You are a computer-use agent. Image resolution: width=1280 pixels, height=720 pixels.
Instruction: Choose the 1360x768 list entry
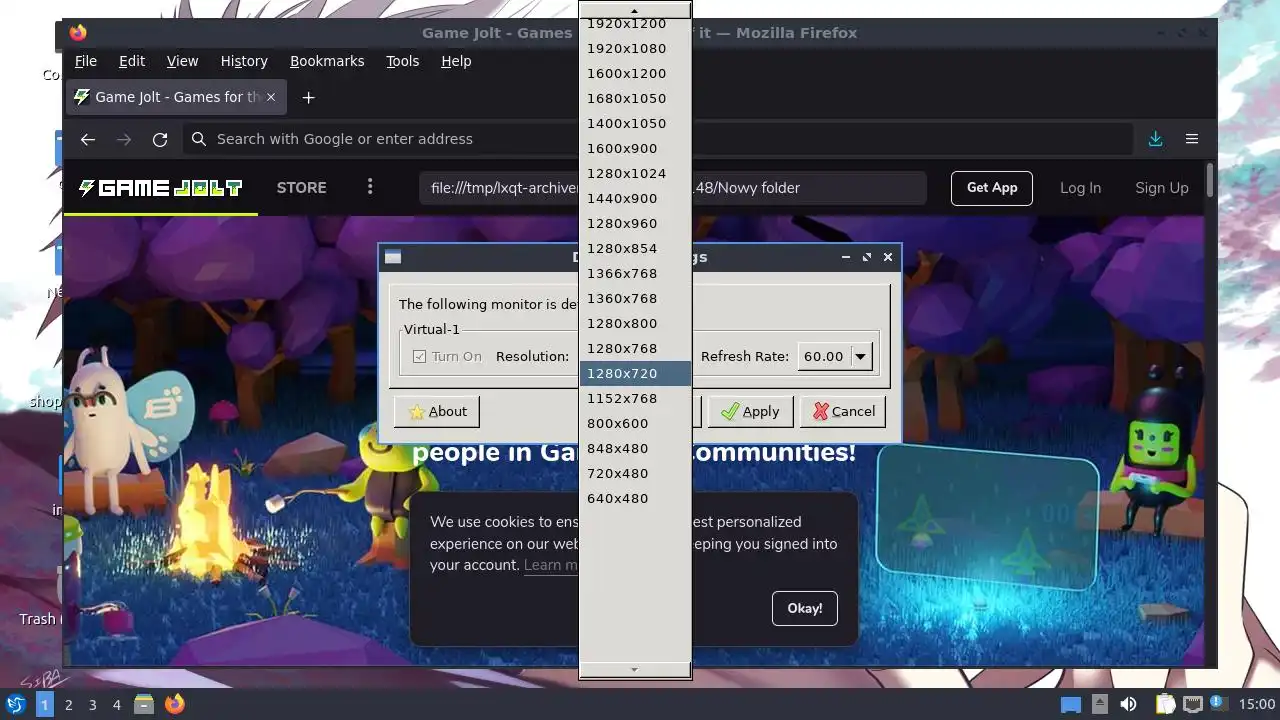(635, 298)
